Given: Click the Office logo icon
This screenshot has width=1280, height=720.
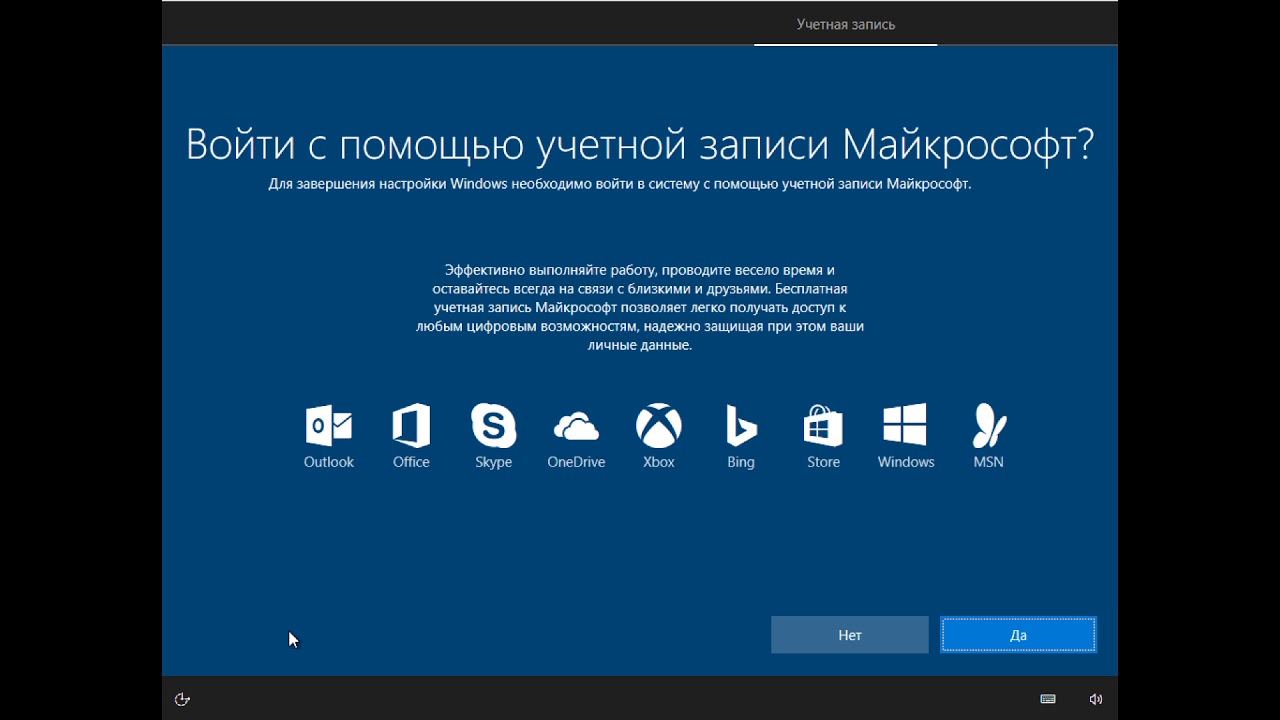Looking at the screenshot, I should coord(411,426).
